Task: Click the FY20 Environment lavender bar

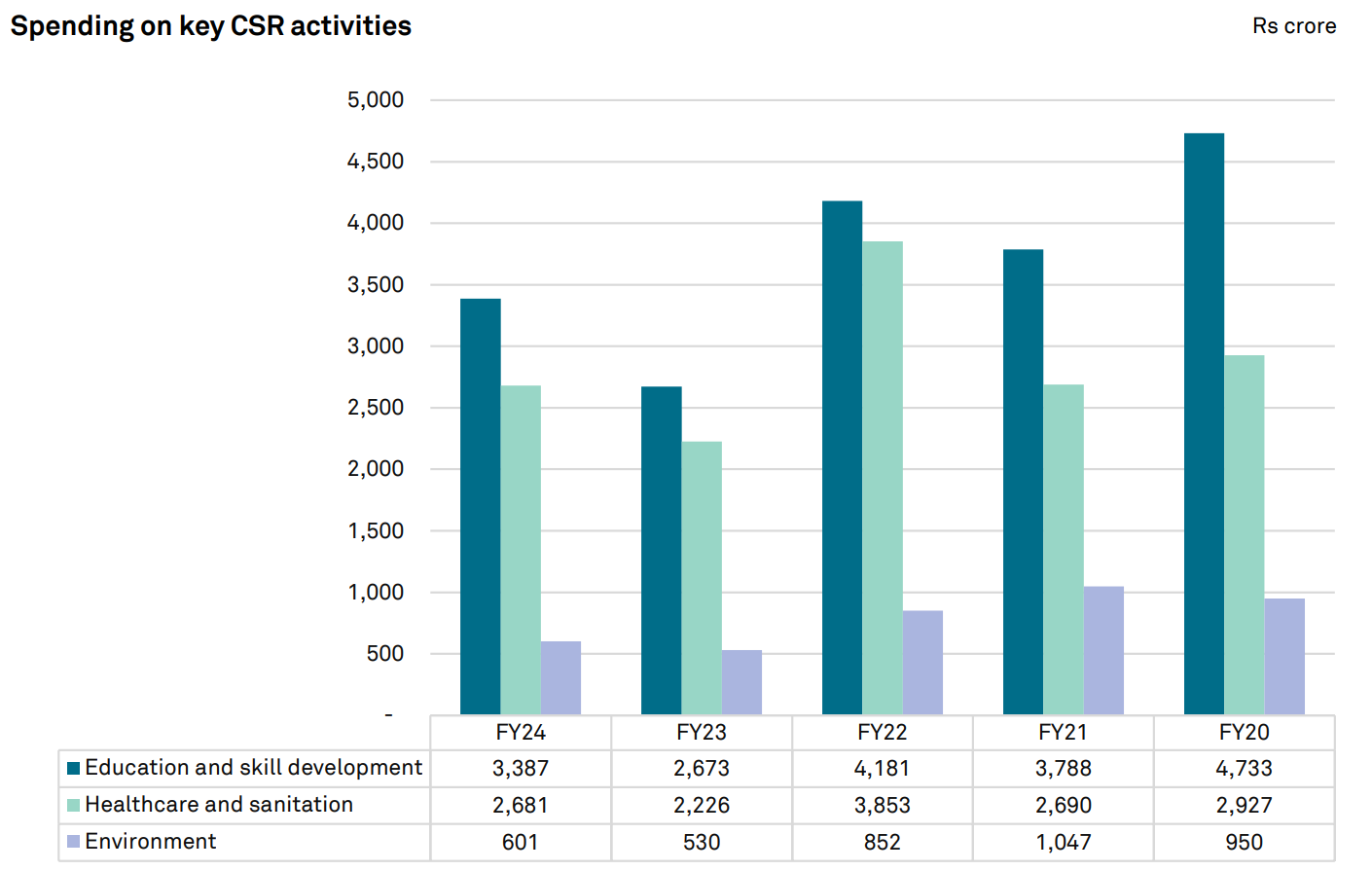Action: coord(1284,657)
